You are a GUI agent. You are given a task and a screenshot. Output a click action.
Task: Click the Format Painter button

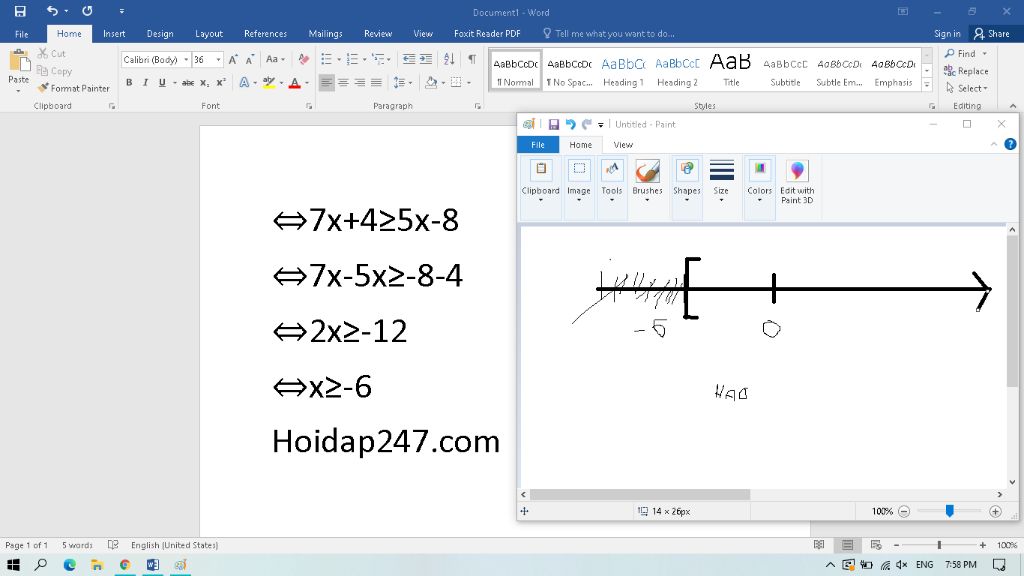click(x=73, y=88)
